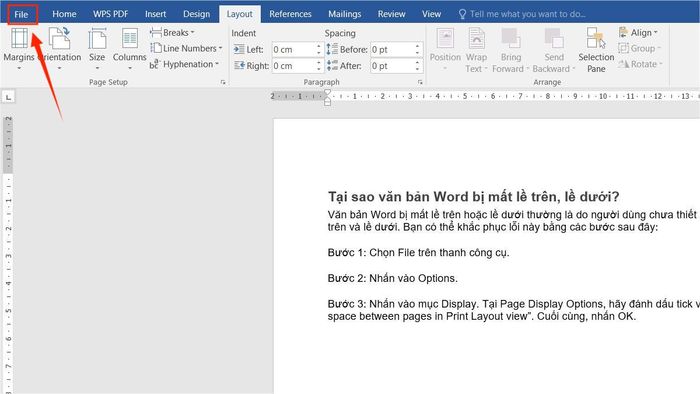Click the Tell me what you want to do box
The image size is (700, 394).
[x=523, y=14]
